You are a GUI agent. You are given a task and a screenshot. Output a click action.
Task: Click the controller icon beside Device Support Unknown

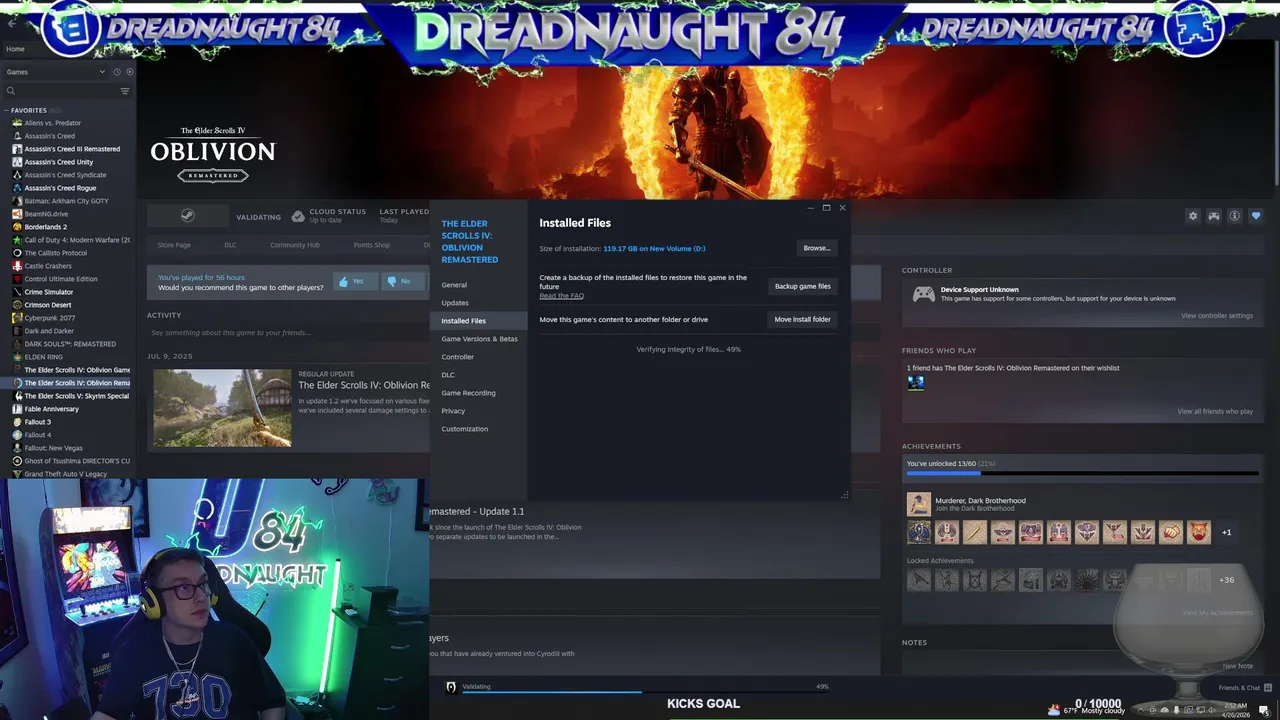[x=924, y=294]
